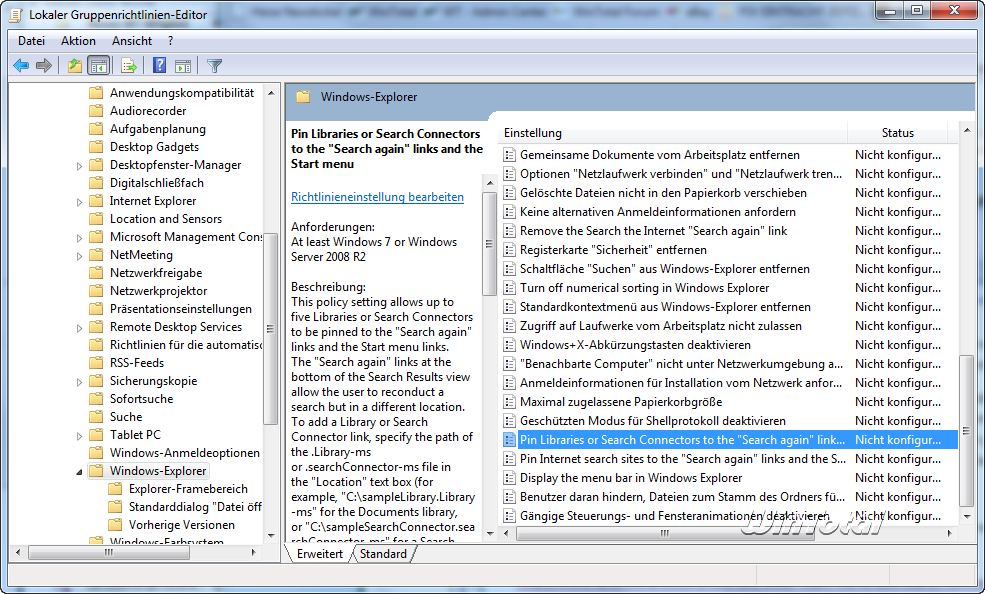Click the blue Back arrow in the toolbar
The width and height of the screenshot is (985, 594).
(x=21, y=66)
